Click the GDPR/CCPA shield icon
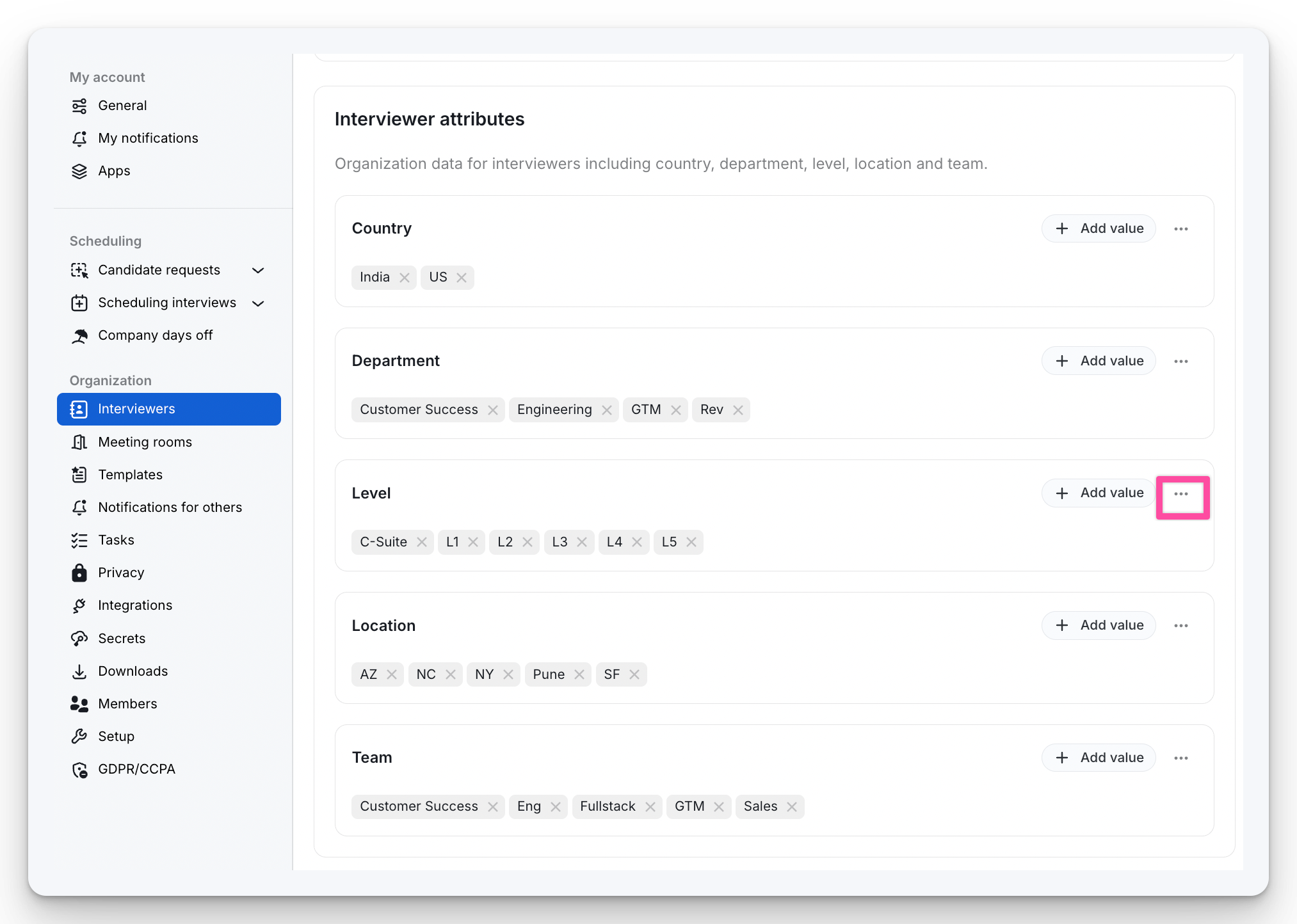 click(79, 769)
